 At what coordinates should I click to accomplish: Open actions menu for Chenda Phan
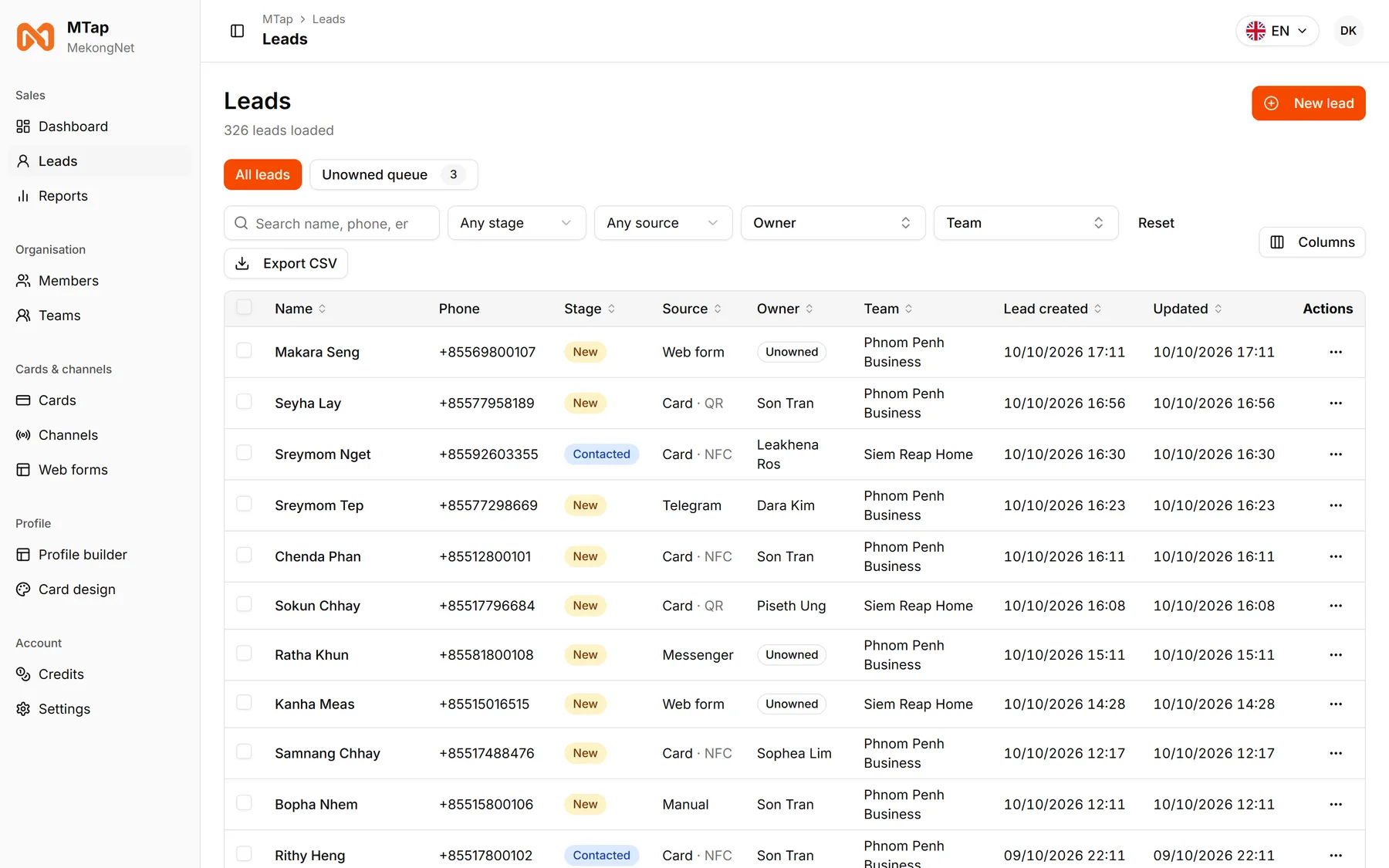coord(1336,556)
